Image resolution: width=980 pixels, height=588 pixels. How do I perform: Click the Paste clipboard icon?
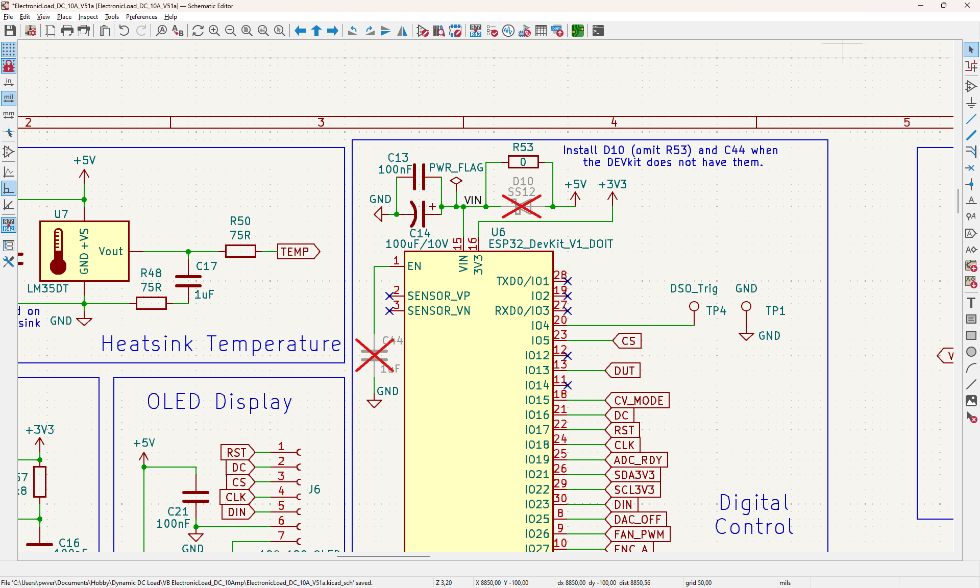click(x=104, y=31)
